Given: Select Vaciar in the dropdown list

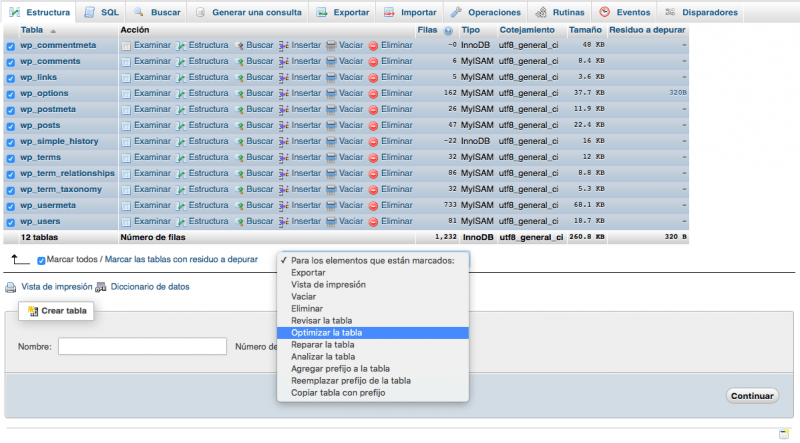Looking at the screenshot, I should (x=372, y=297).
